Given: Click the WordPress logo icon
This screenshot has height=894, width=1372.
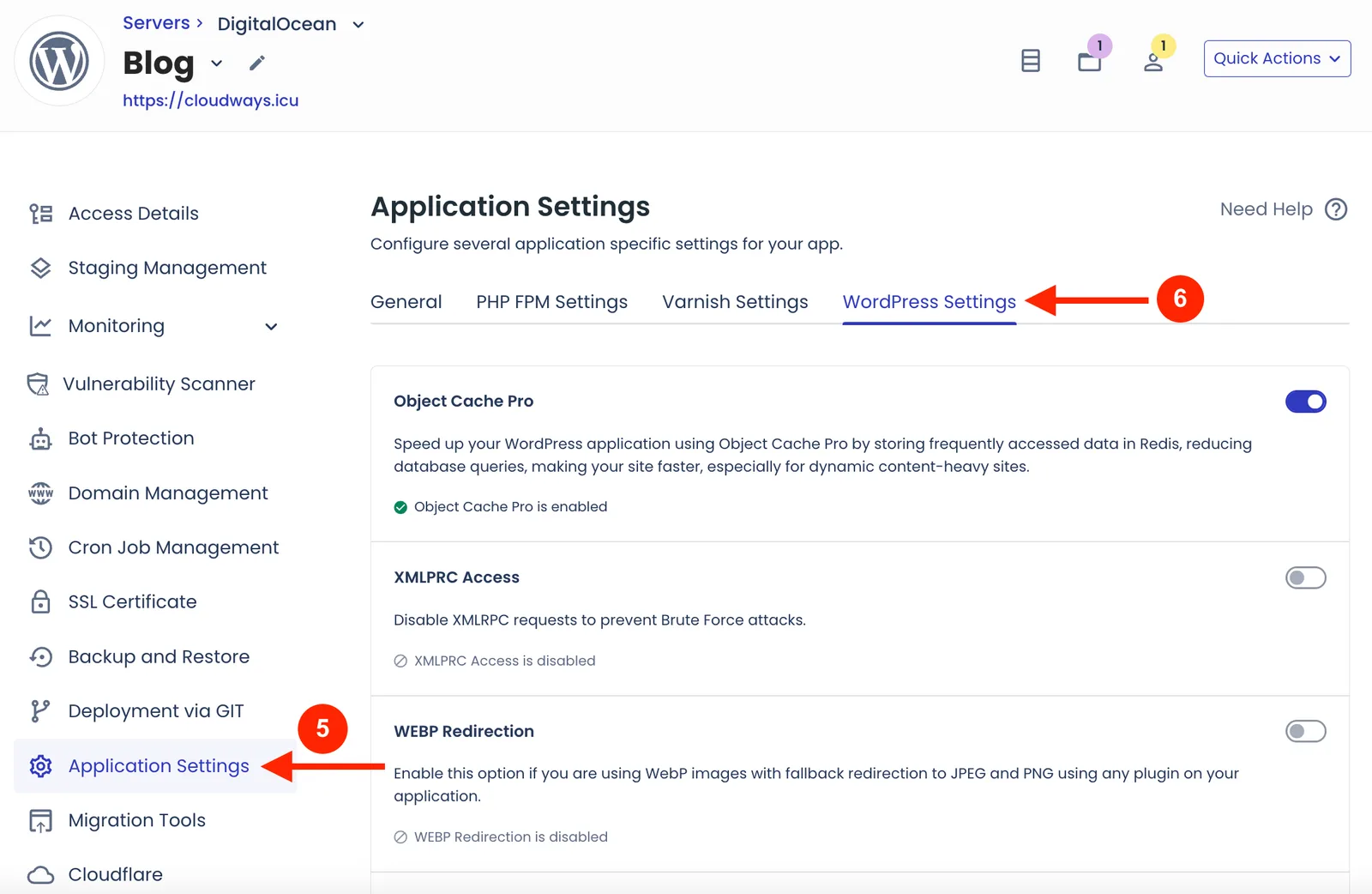Looking at the screenshot, I should 59,61.
